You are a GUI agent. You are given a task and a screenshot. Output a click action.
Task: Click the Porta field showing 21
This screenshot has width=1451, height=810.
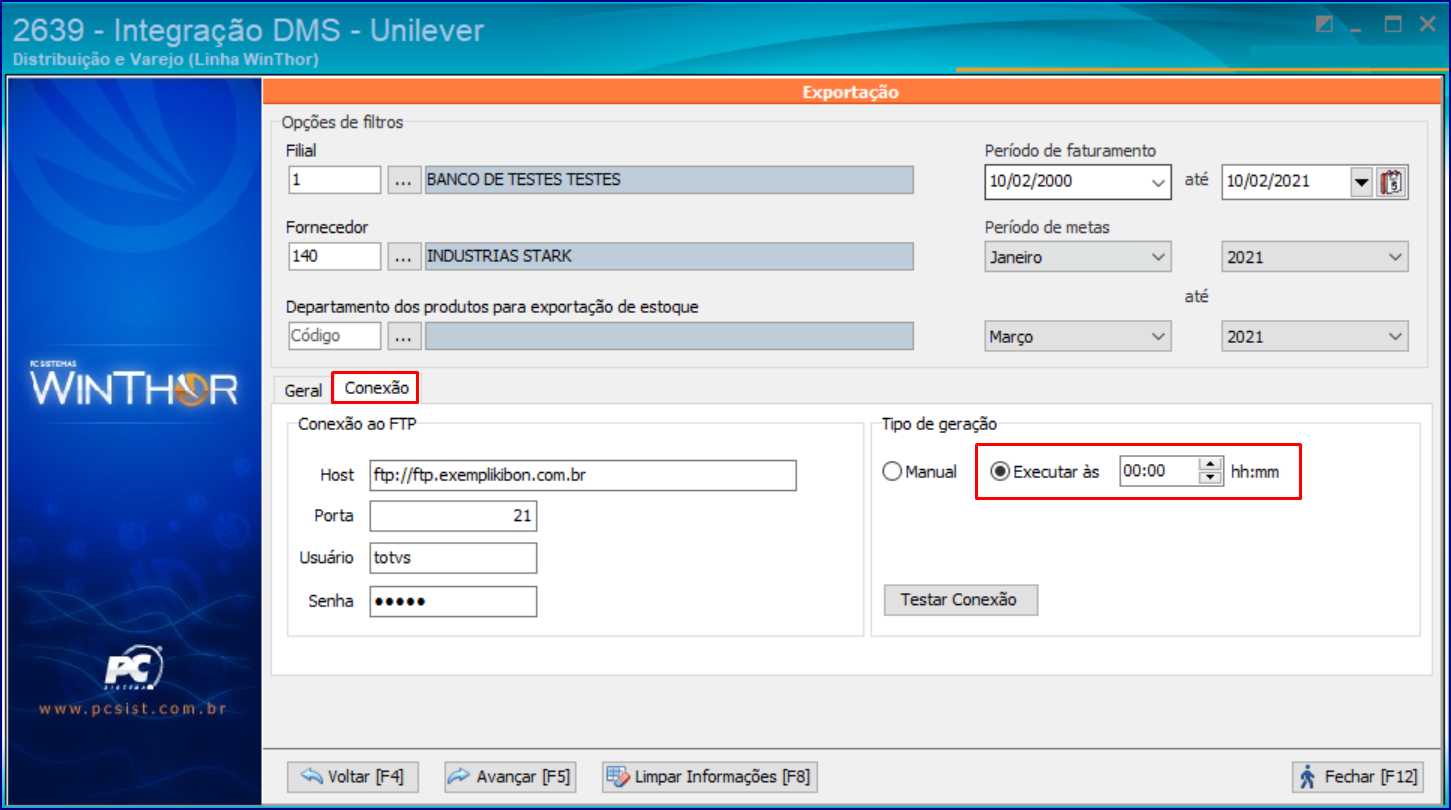click(x=453, y=517)
